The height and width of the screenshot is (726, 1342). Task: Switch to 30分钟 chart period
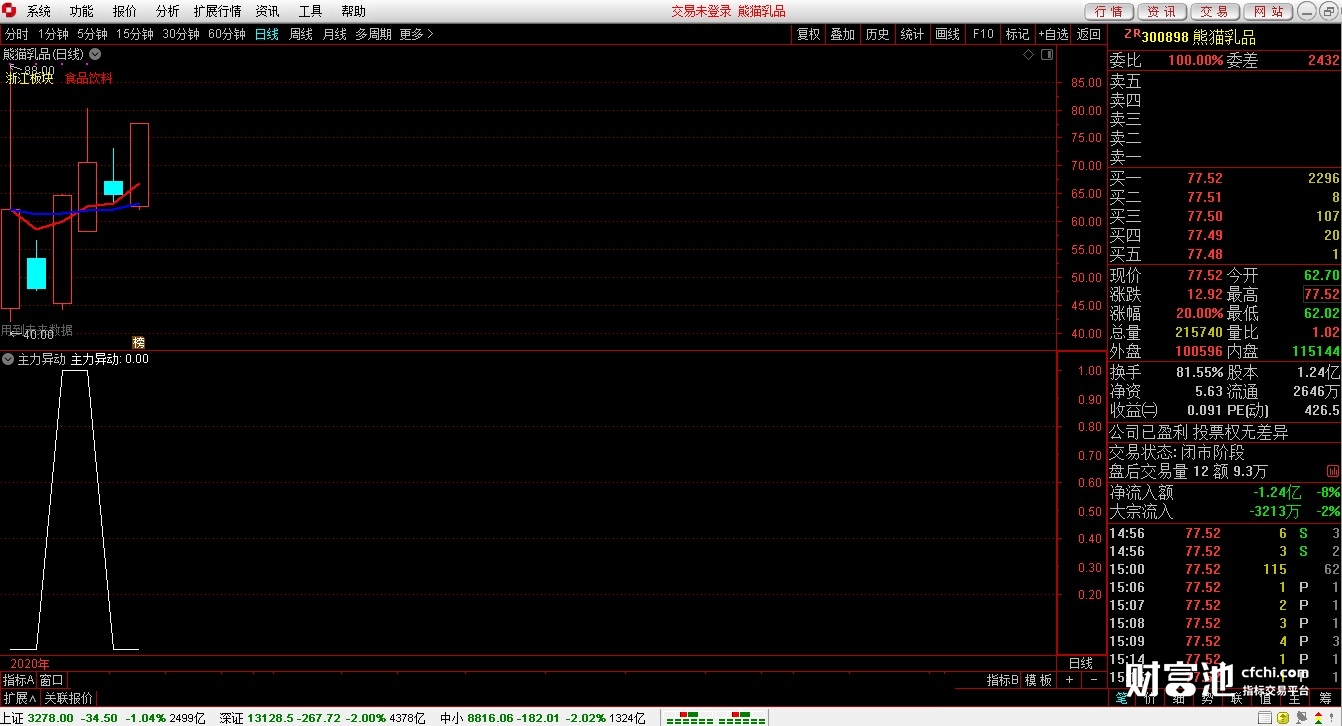181,34
